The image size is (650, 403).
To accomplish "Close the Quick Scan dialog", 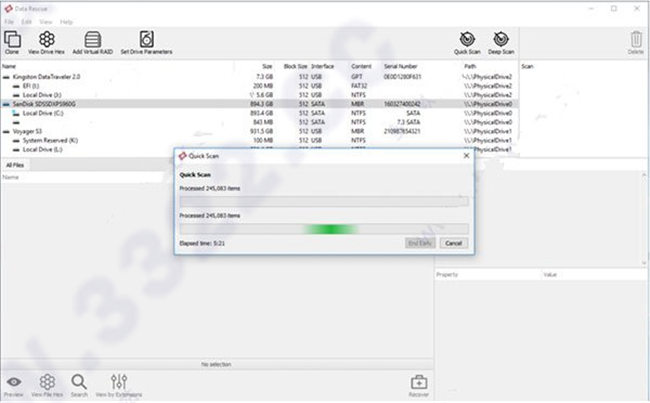I will 466,155.
